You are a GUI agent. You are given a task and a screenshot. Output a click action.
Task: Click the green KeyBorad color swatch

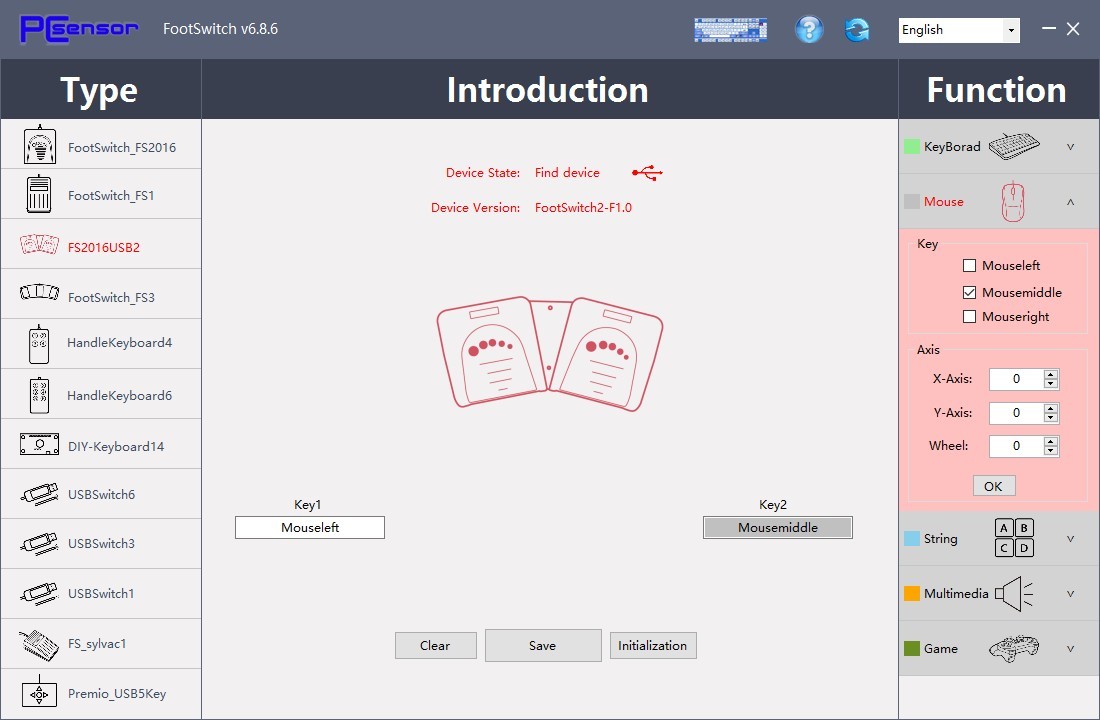point(912,147)
